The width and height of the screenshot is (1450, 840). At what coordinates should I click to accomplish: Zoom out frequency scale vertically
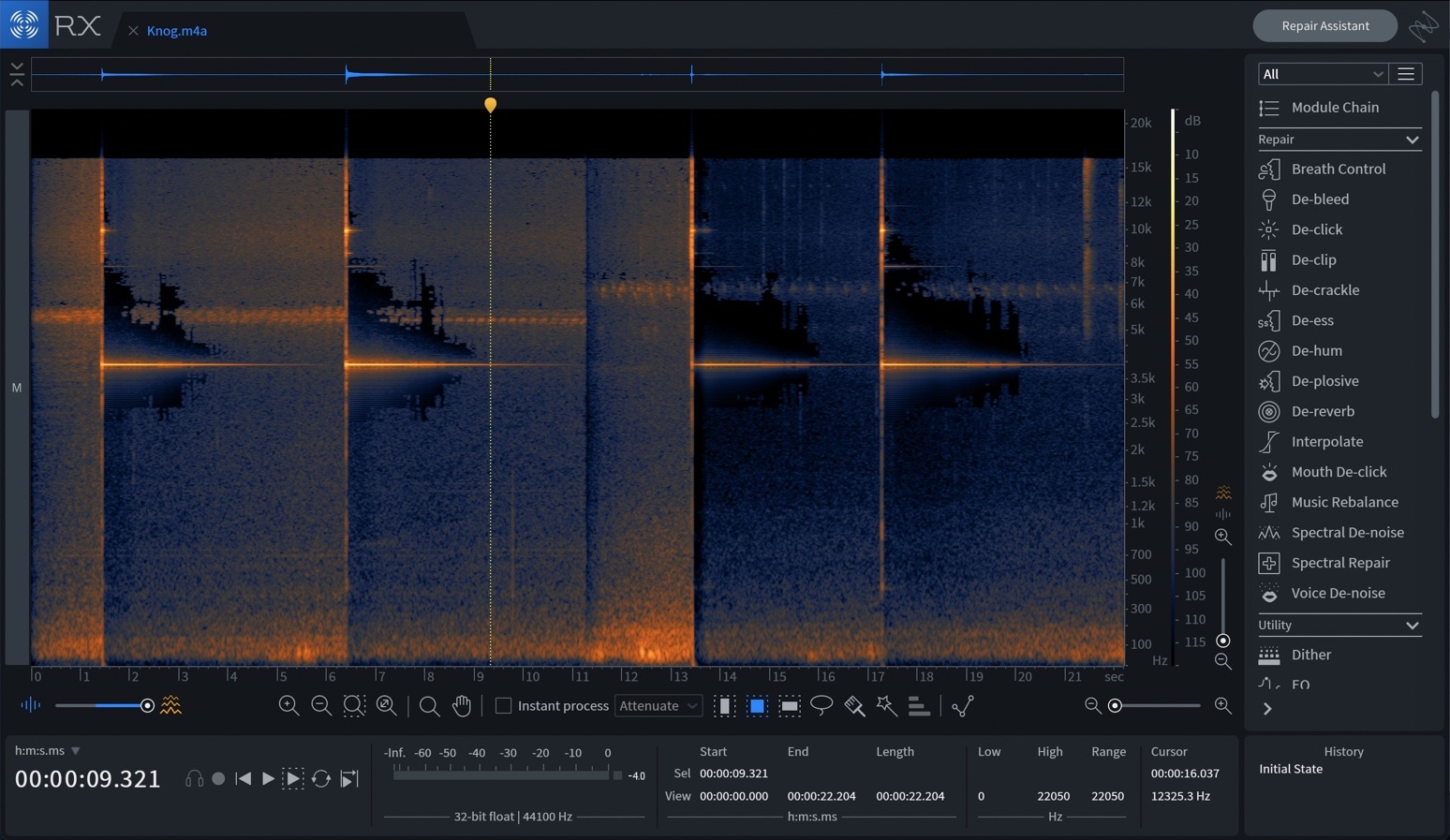(1222, 661)
